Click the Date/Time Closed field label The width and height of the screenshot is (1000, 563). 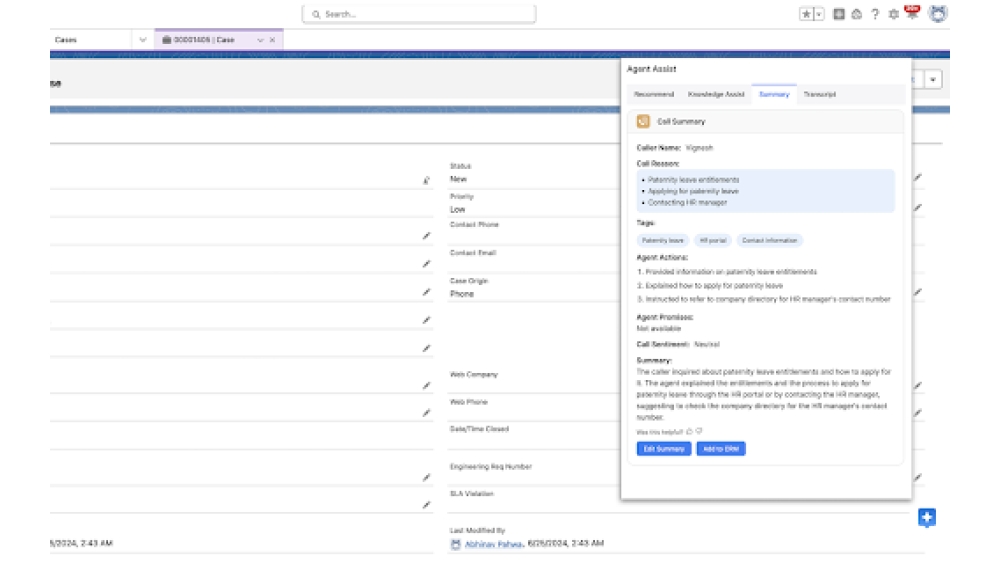pyautogui.click(x=479, y=429)
